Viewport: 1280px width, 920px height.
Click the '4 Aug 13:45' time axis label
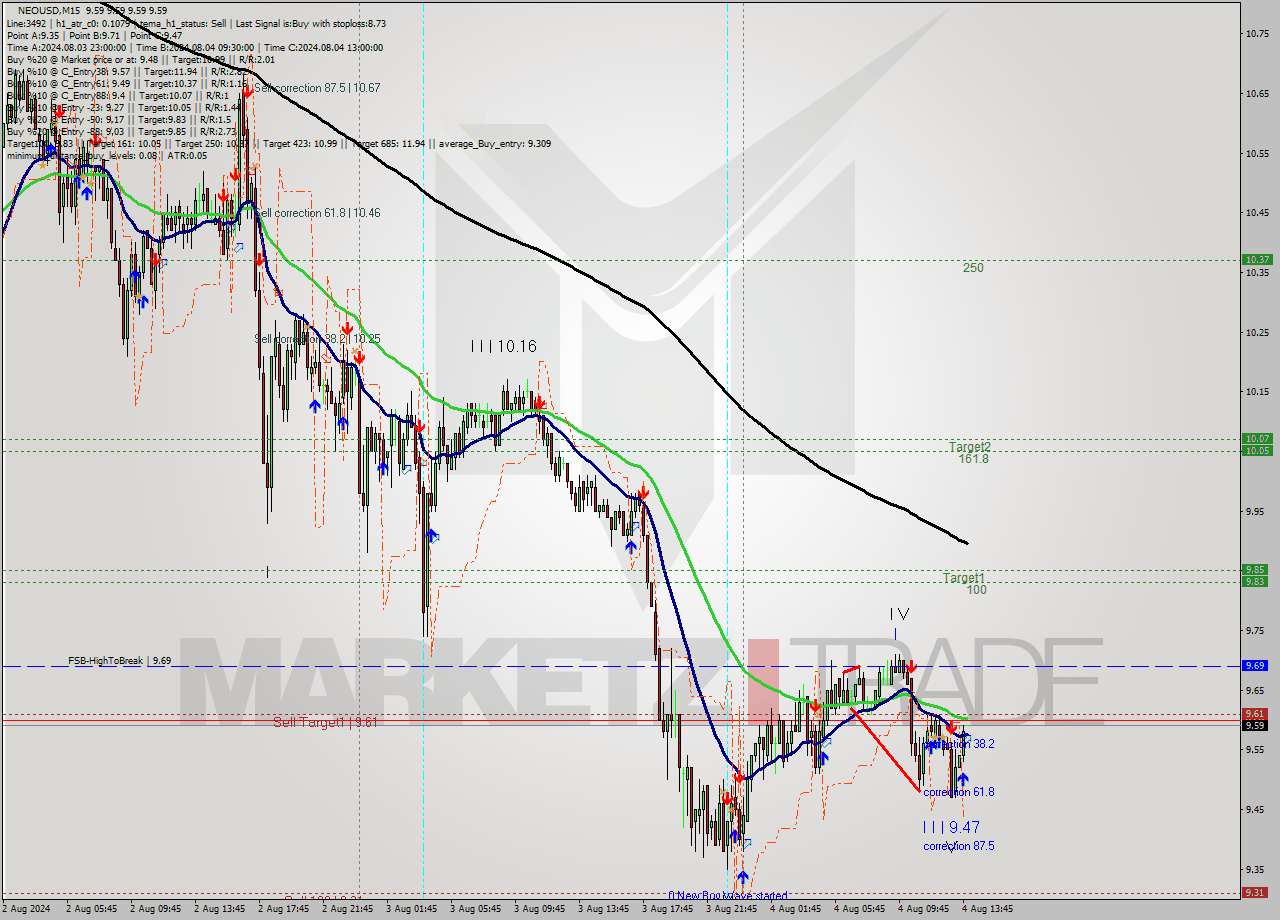pyautogui.click(x=988, y=910)
